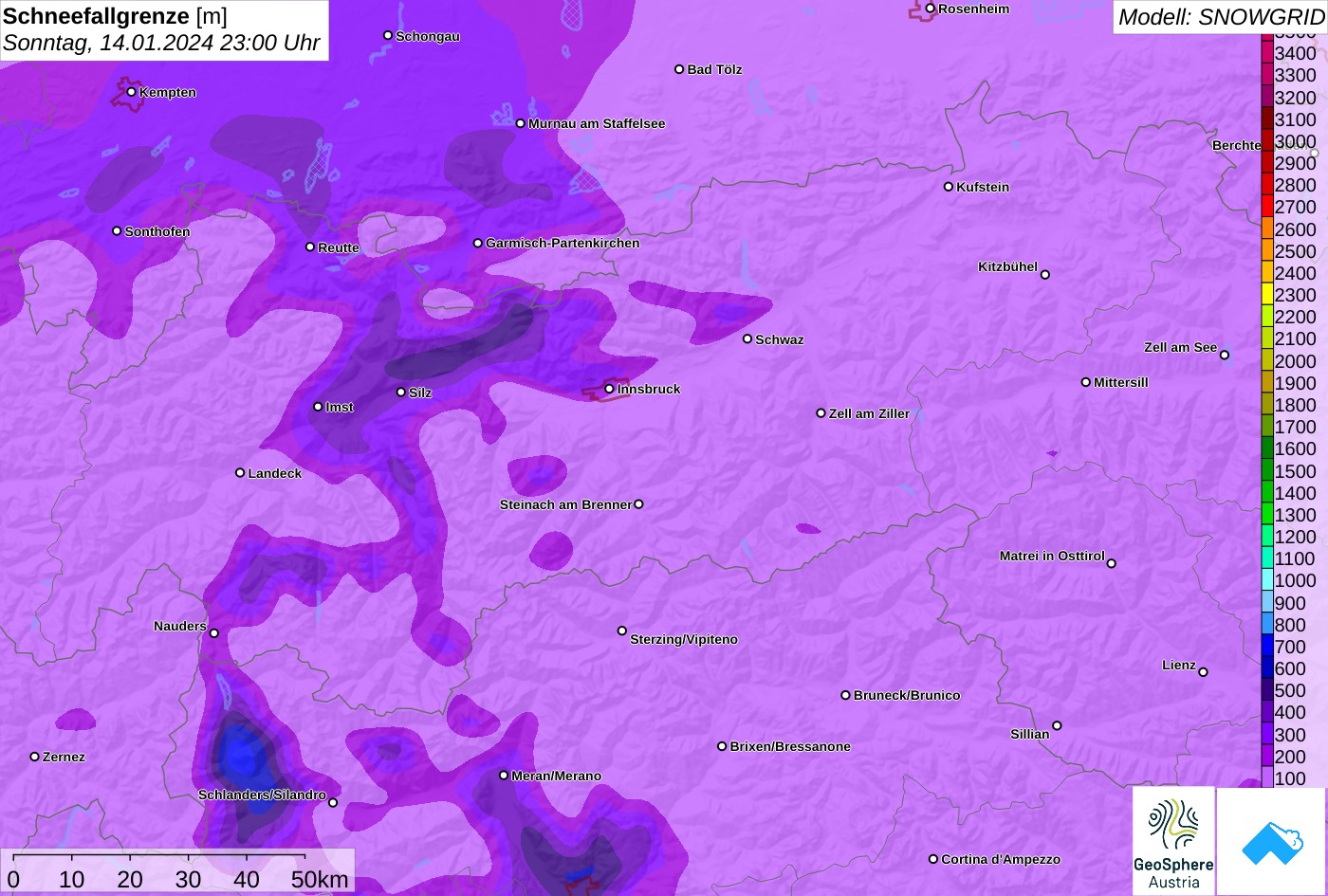Click the 700 blue legend swatch

[x=1267, y=647]
